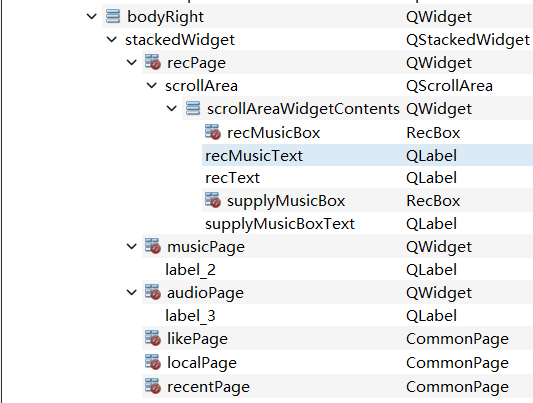The height and width of the screenshot is (403, 533).
Task: Click RecBox class of recMusicBox
Action: [x=433, y=133]
